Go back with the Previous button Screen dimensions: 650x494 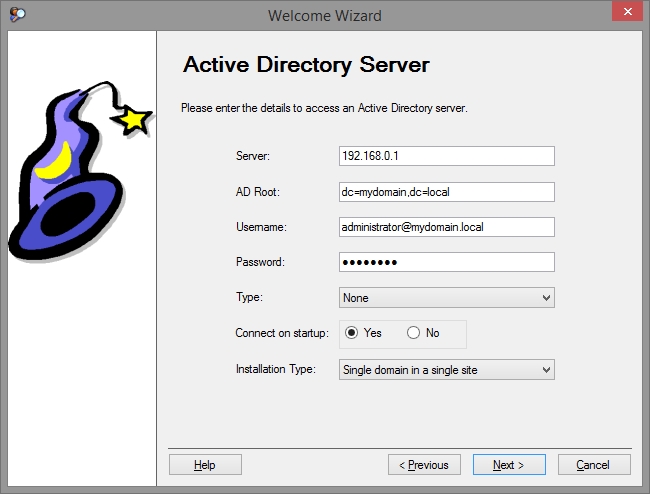(x=424, y=465)
